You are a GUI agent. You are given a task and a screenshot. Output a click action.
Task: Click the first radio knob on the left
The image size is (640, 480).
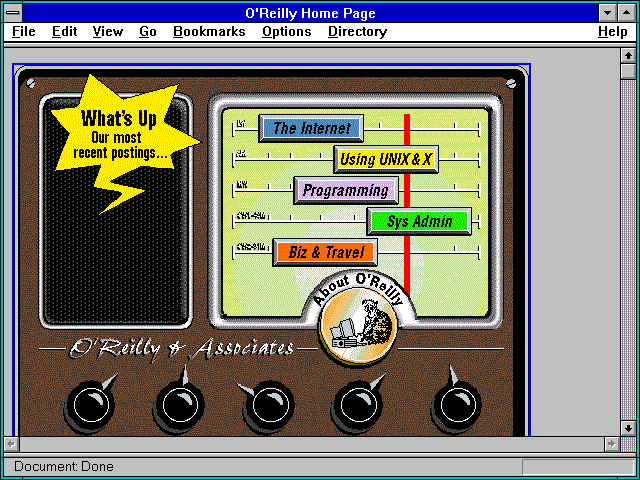pyautogui.click(x=91, y=405)
